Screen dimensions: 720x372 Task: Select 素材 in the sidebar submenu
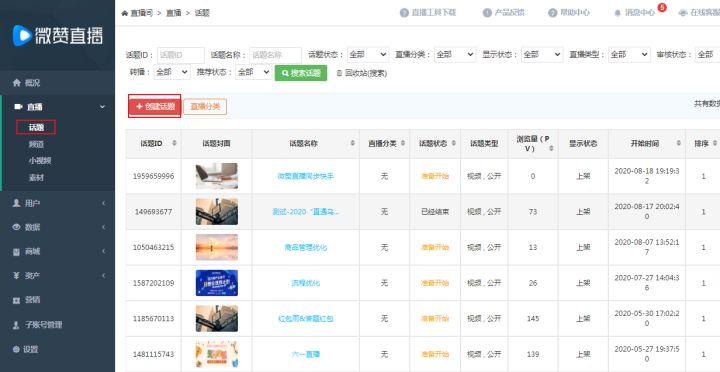(36, 177)
